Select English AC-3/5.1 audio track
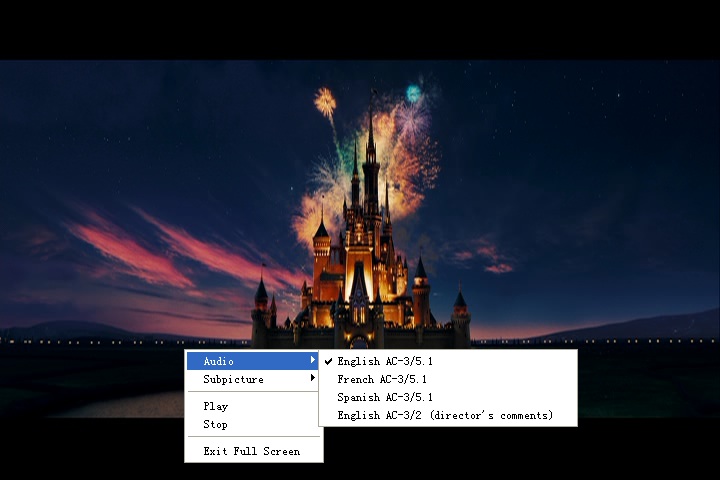The height and width of the screenshot is (480, 720). [x=448, y=361]
